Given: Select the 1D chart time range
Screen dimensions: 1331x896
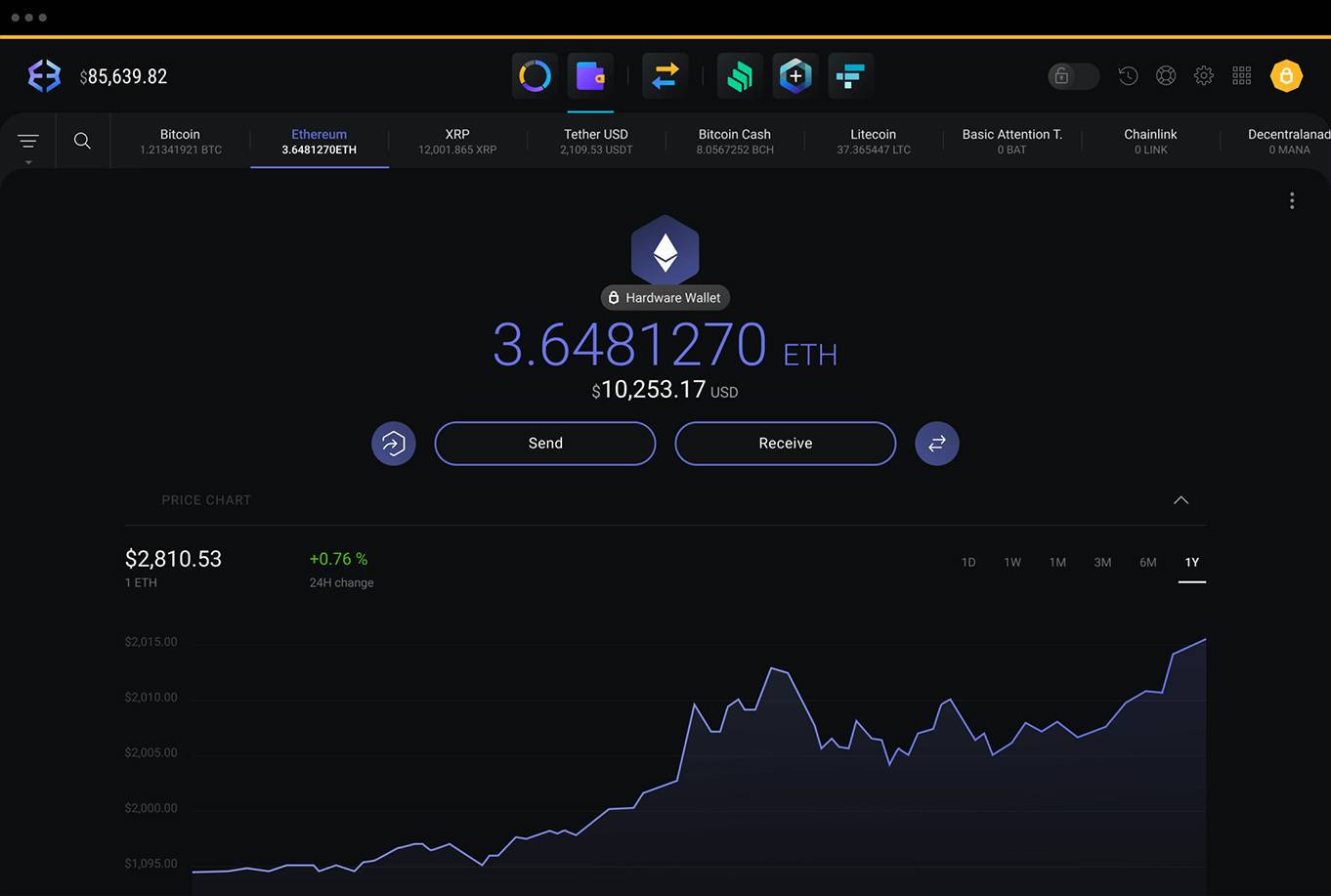Looking at the screenshot, I should (968, 563).
